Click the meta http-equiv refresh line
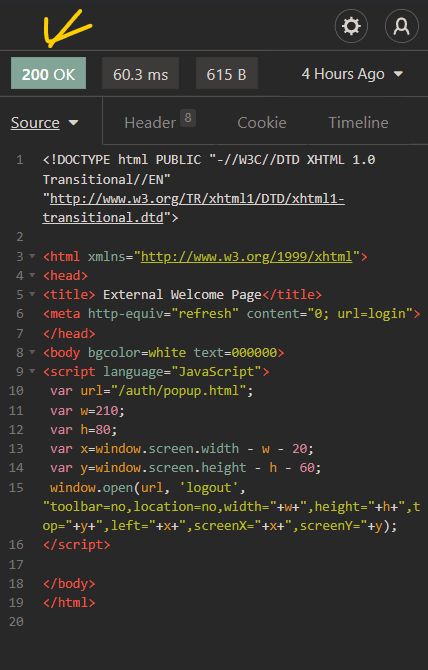 (x=232, y=314)
